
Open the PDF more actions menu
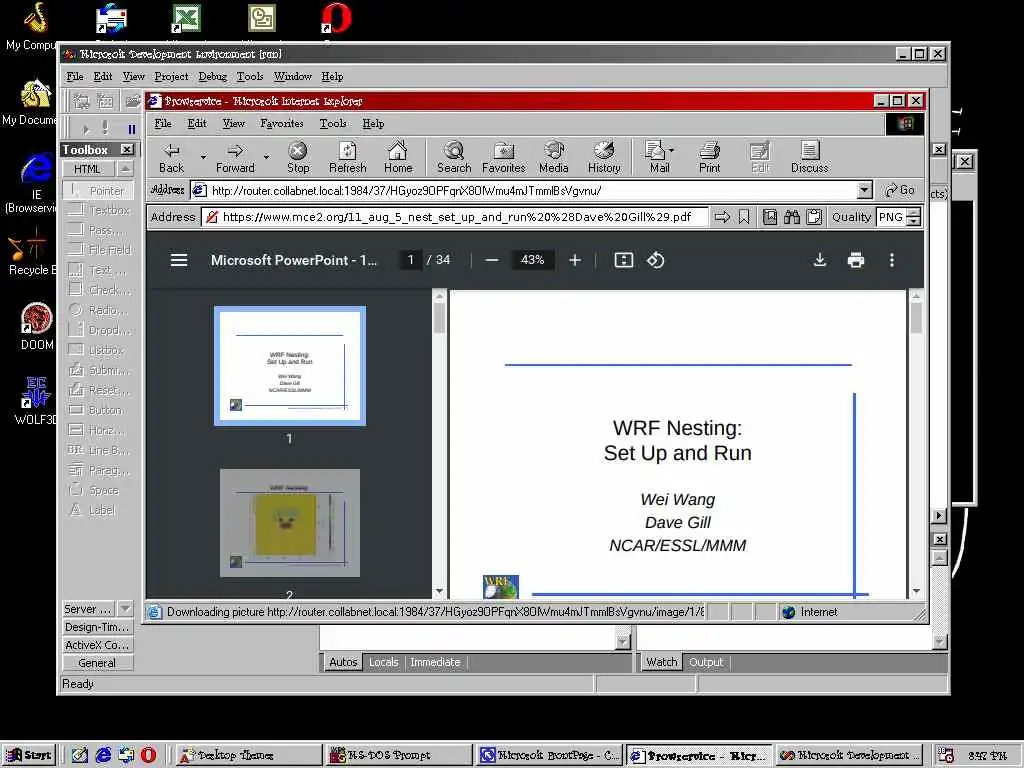click(892, 261)
